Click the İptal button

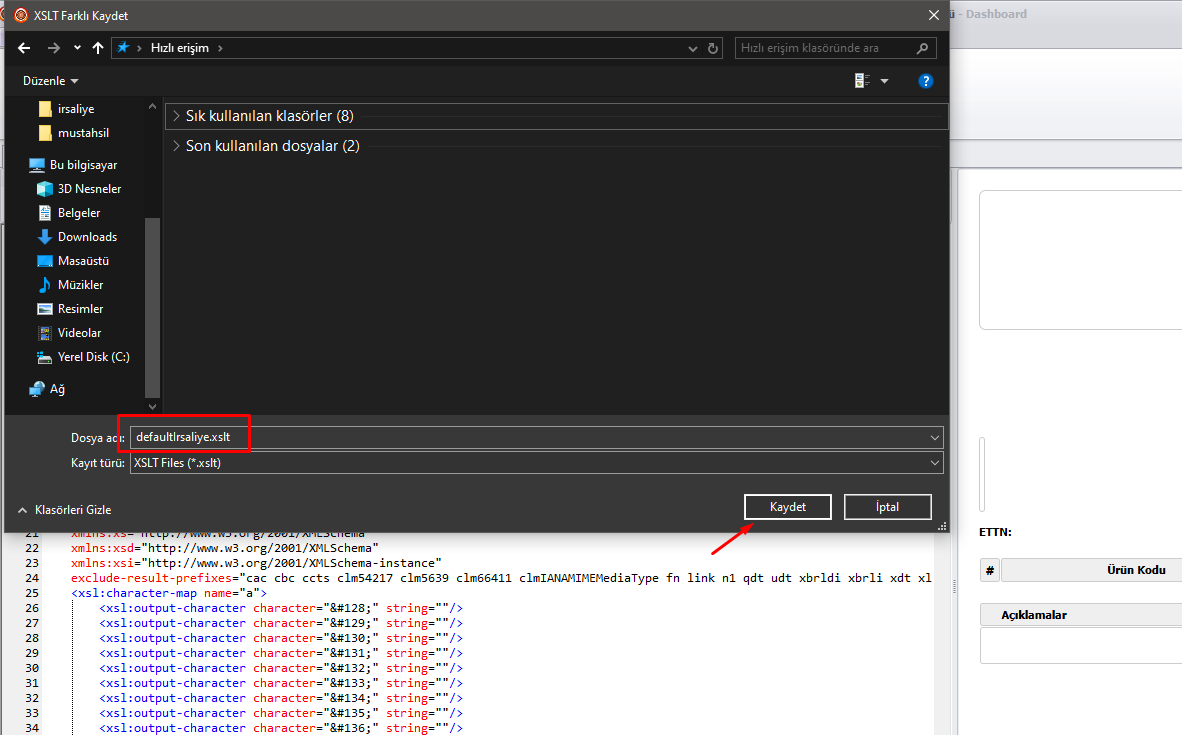[x=887, y=507]
